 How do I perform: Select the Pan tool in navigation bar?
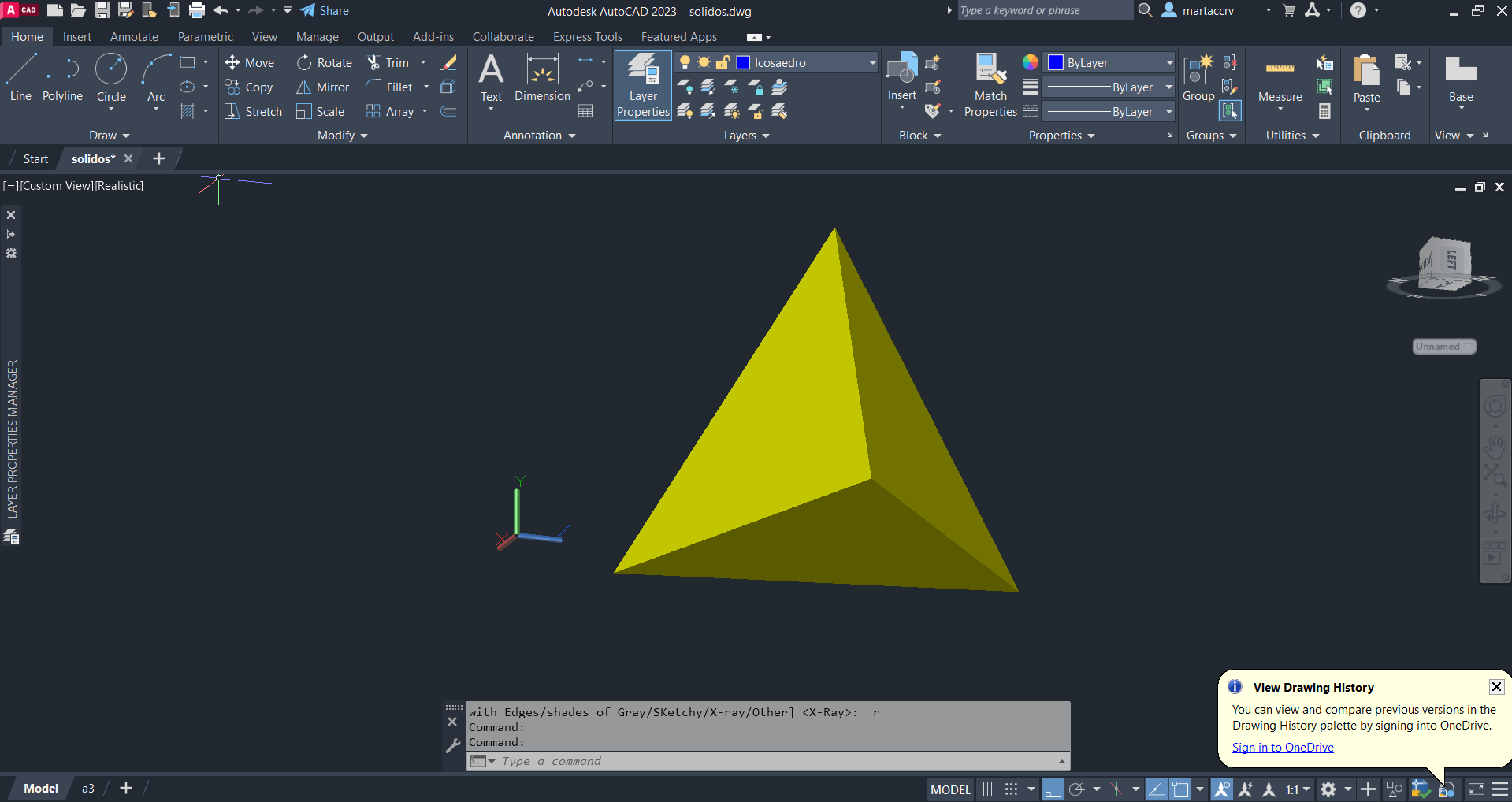point(1495,449)
